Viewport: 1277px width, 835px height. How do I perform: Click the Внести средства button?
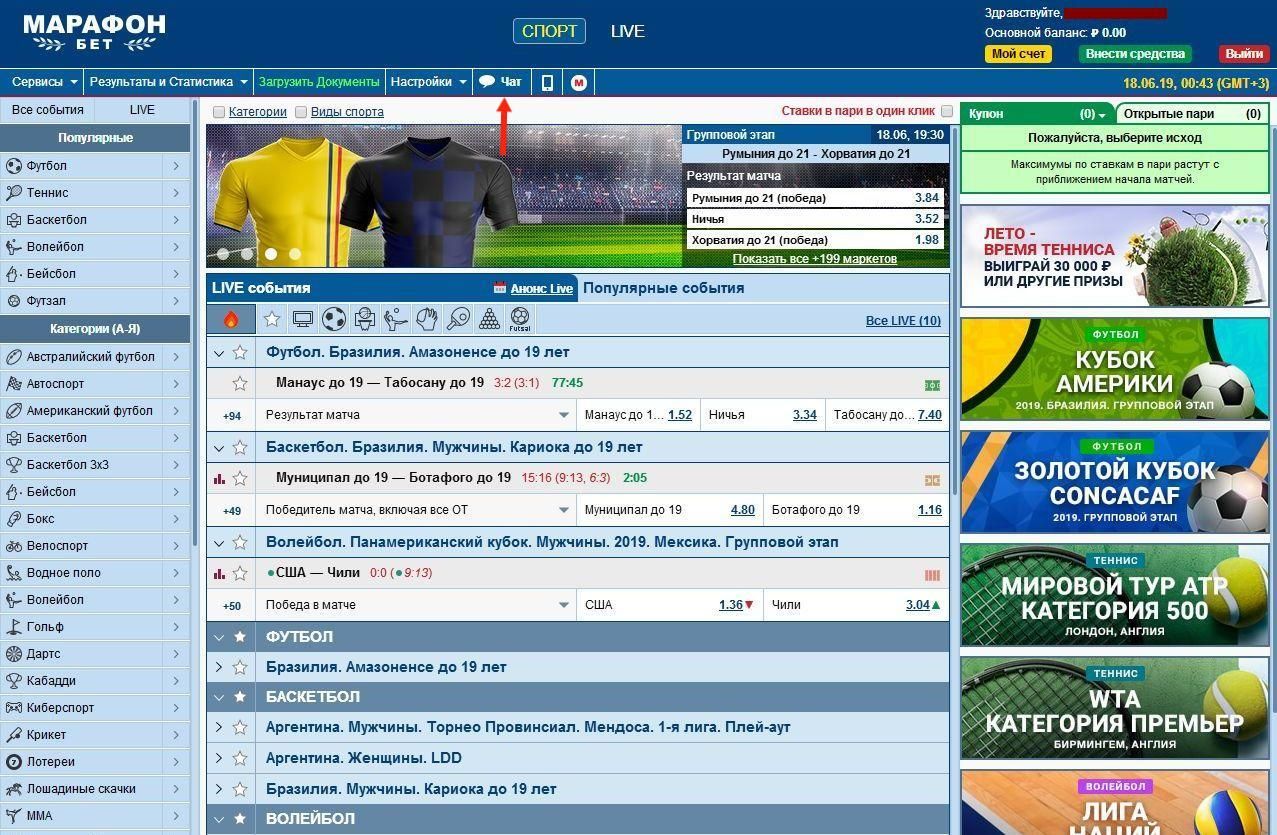[1135, 54]
